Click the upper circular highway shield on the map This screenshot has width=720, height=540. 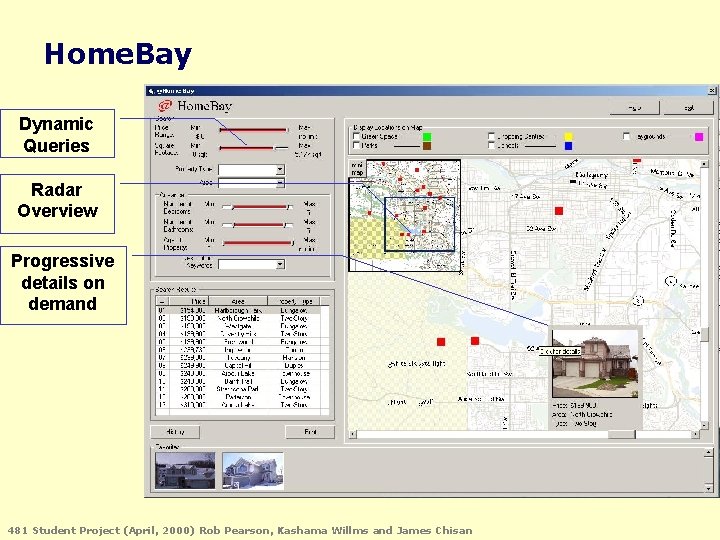(x=671, y=281)
